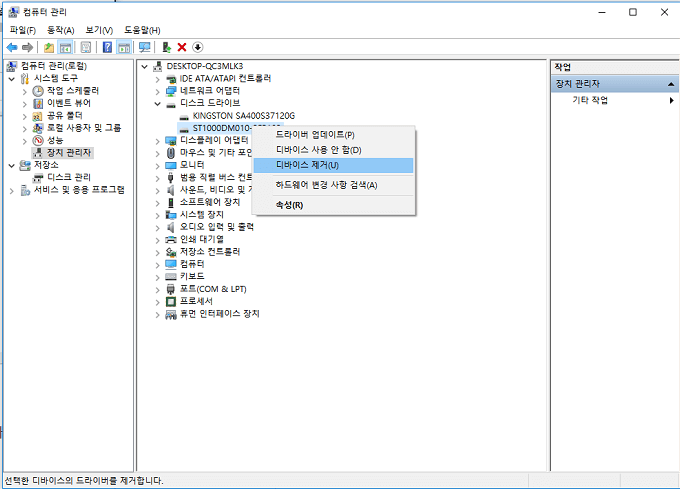Screen dimensions: 680x489
Task: Expand the 네트워크 어댑터 category
Action: [x=158, y=90]
